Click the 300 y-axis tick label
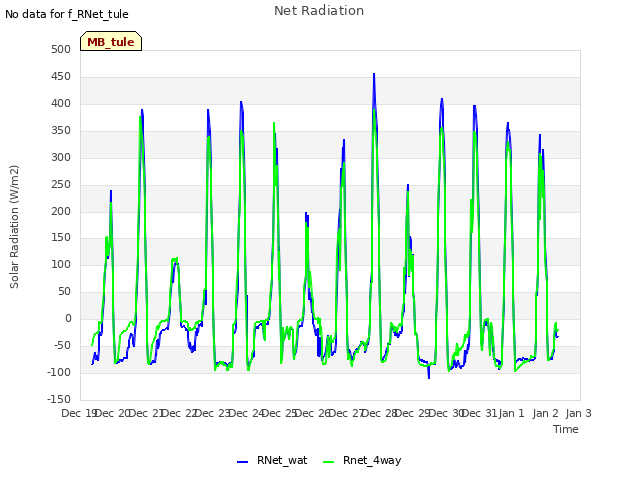 tap(61, 157)
